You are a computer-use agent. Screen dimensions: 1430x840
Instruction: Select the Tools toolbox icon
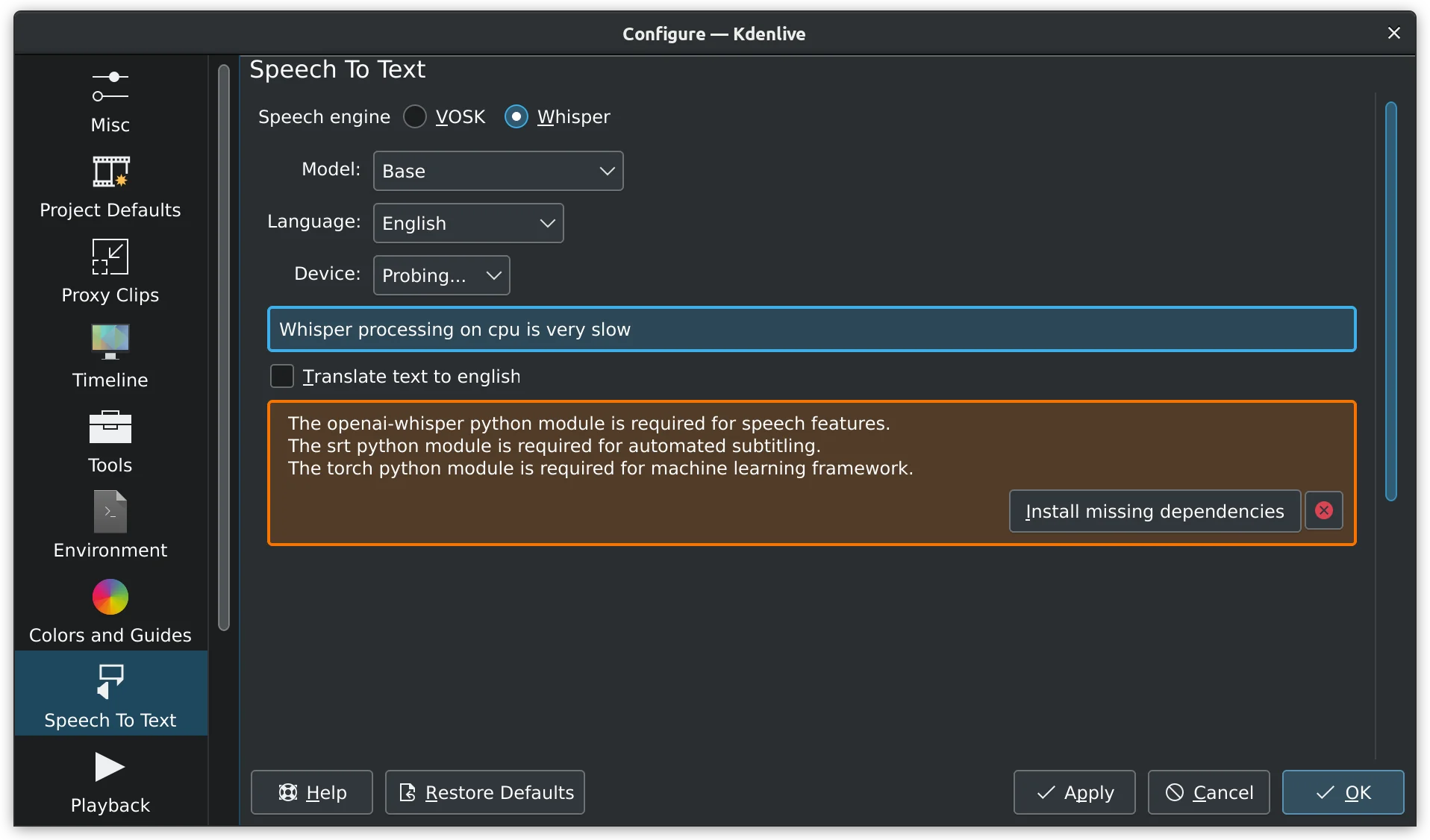coord(110,427)
